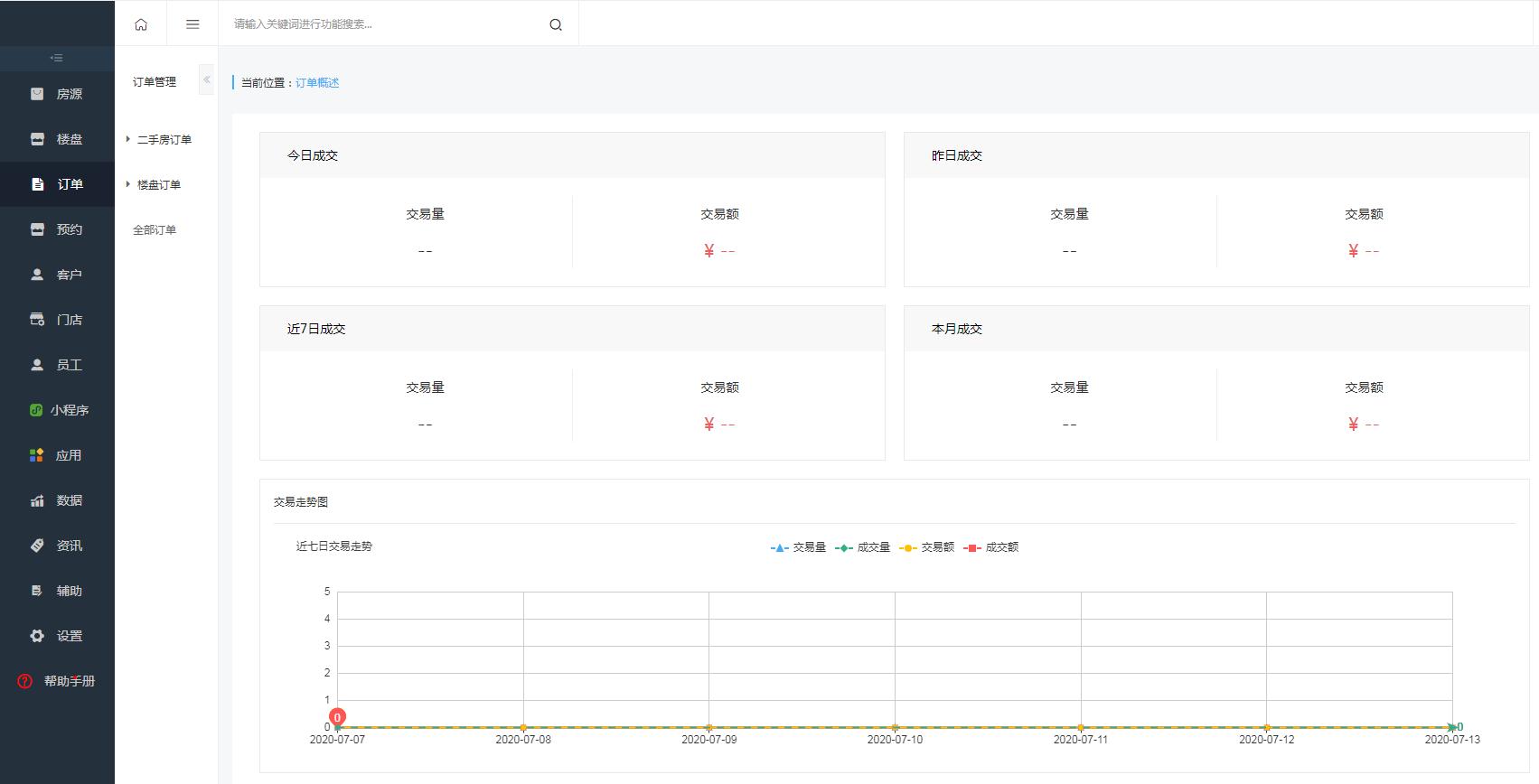
Task: Click the colorful 应用 grid icon
Action: pos(36,455)
